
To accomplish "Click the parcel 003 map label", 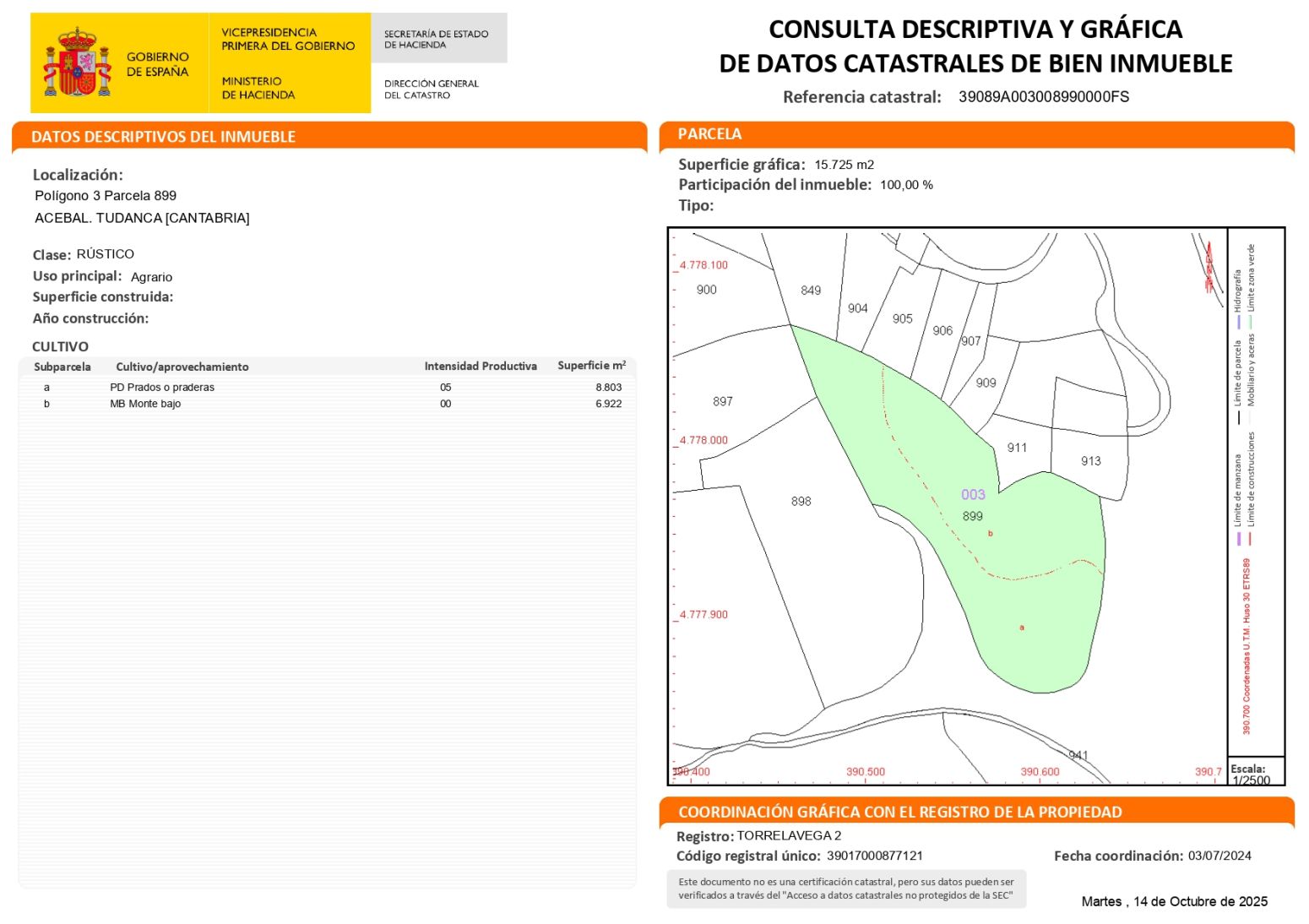I will pyautogui.click(x=973, y=495).
